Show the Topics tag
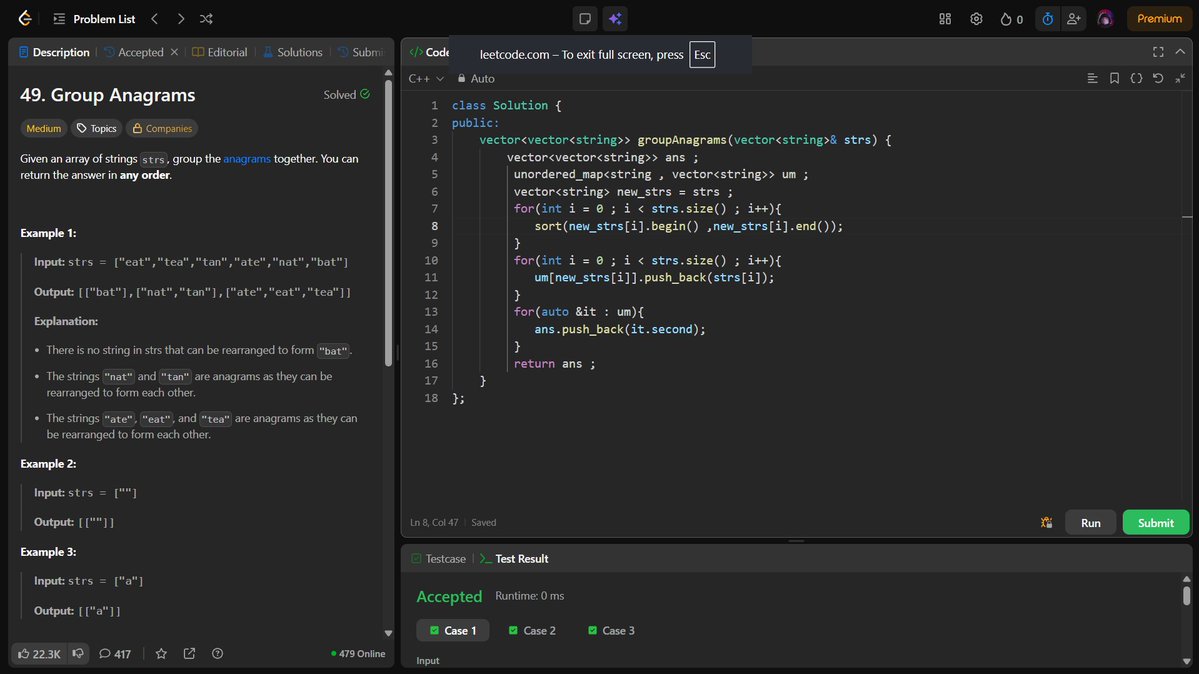Screen dimensions: 1199x674 click(x=97, y=129)
